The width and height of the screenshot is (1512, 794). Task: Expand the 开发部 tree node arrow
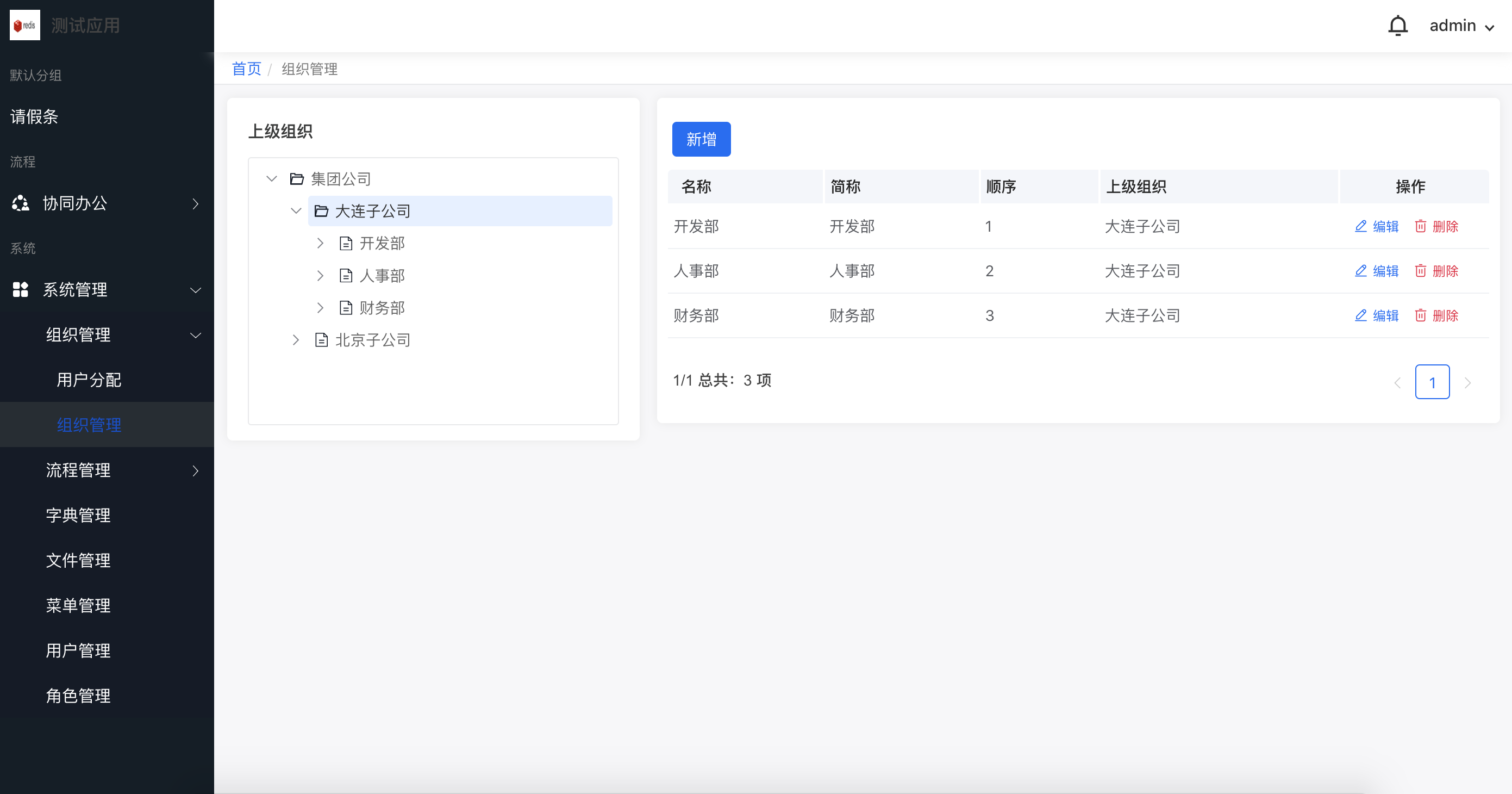click(321, 243)
